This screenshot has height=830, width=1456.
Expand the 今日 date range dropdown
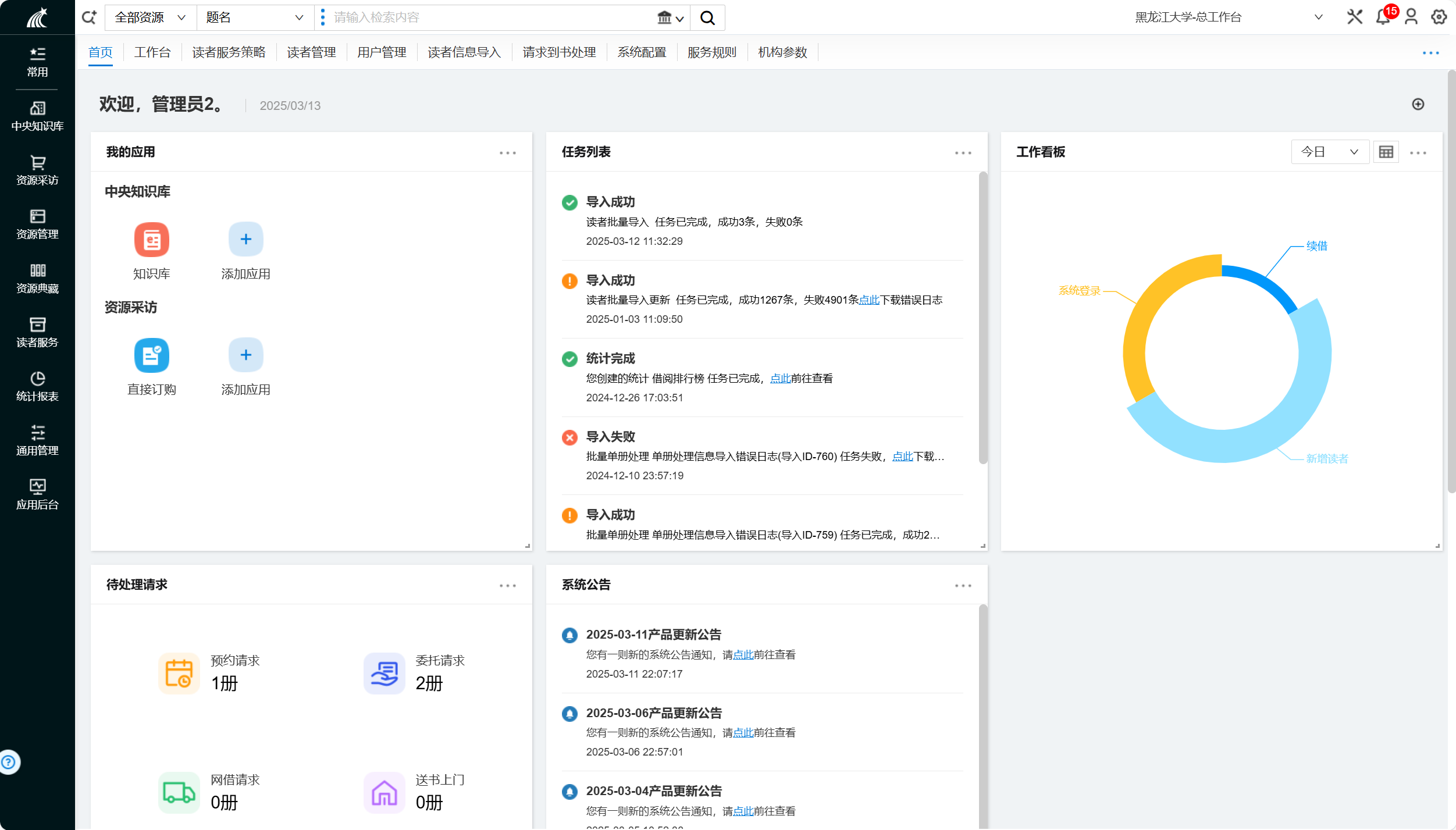[x=1329, y=152]
